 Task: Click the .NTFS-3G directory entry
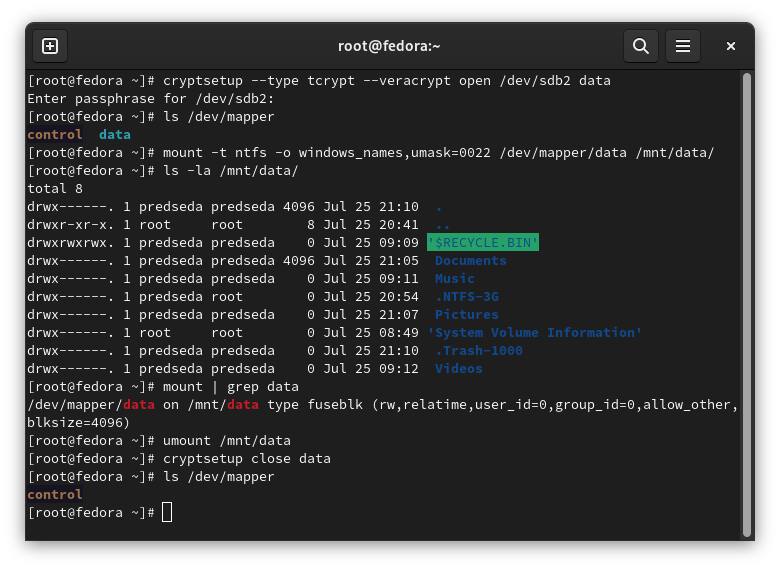coord(466,296)
